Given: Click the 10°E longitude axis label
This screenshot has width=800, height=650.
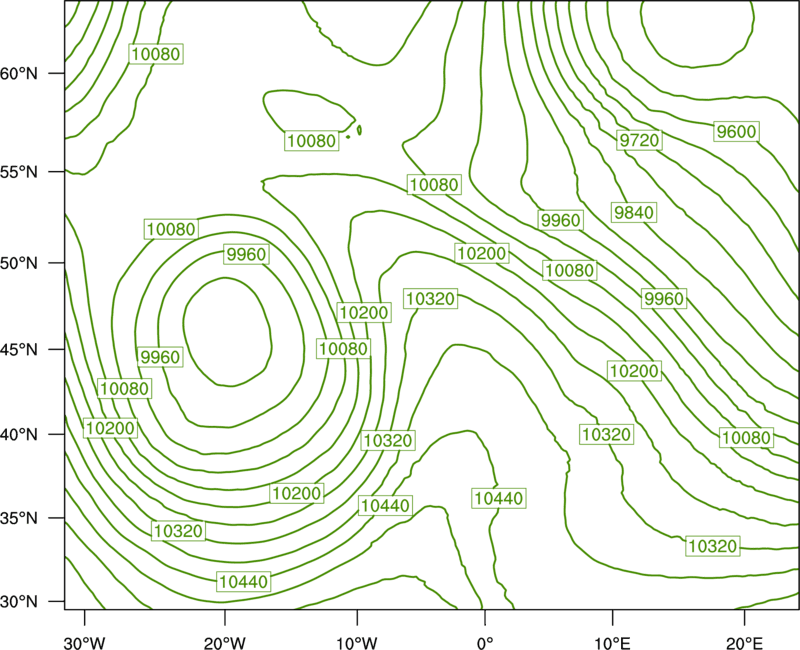Looking at the screenshot, I should pyautogui.click(x=612, y=643).
